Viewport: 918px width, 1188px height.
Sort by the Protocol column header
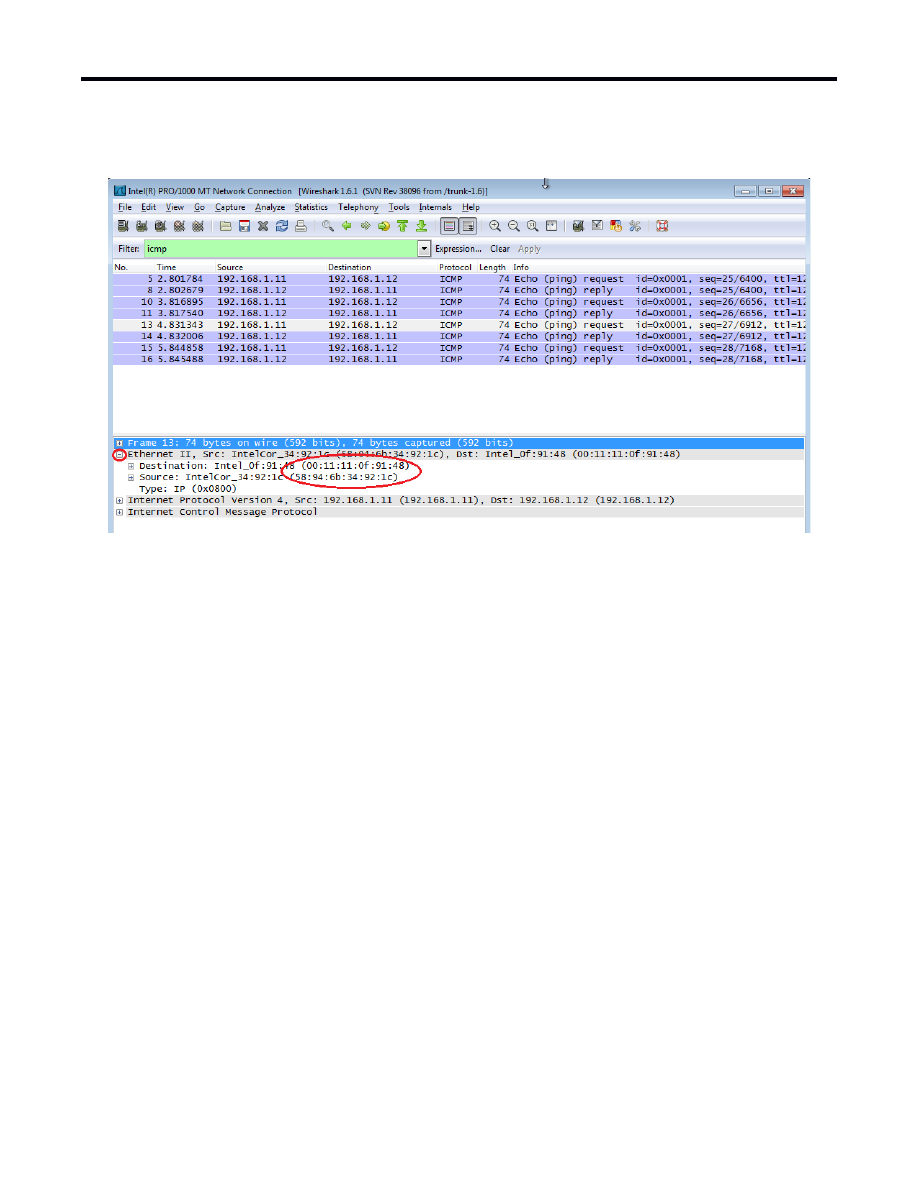(x=455, y=267)
